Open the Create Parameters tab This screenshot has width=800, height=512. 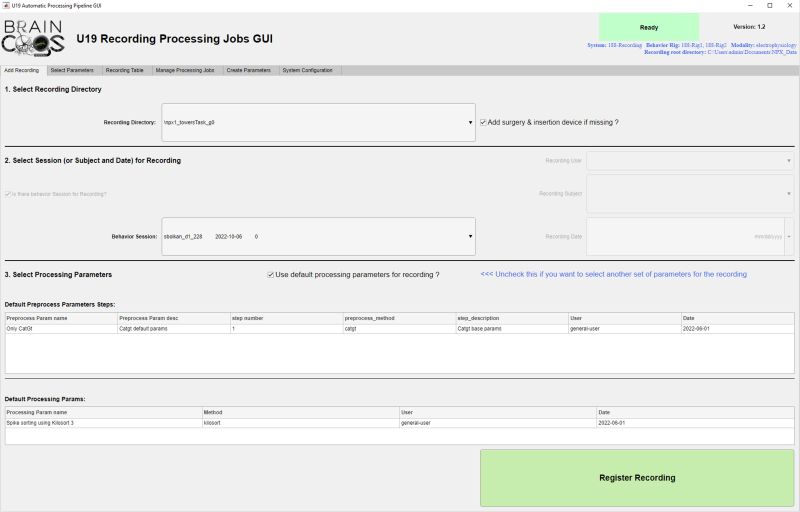click(x=248, y=70)
